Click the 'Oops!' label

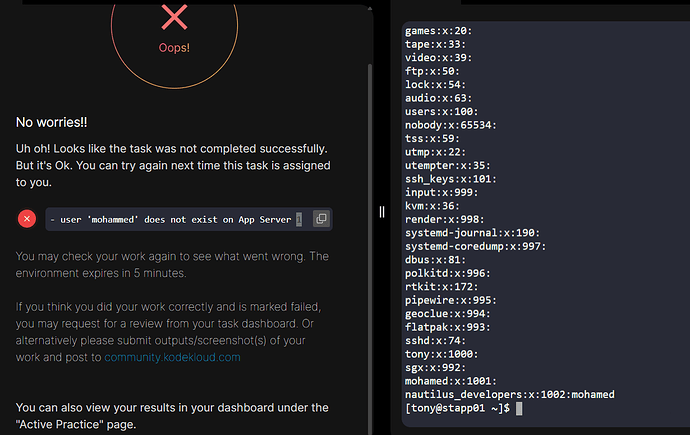pyautogui.click(x=174, y=47)
